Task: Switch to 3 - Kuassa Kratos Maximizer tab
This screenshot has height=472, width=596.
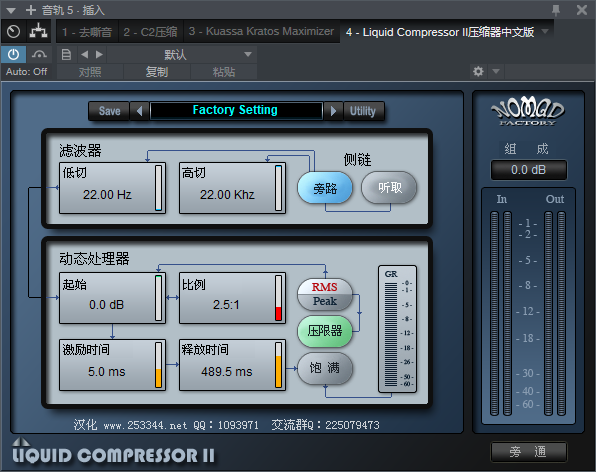Action: click(262, 32)
